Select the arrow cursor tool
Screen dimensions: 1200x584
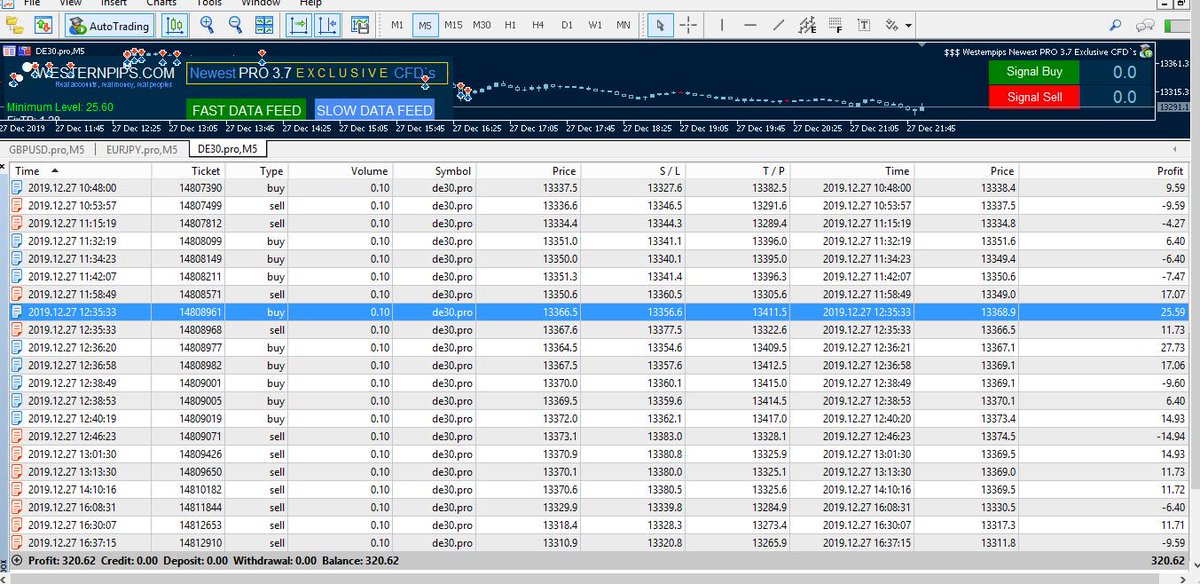click(x=659, y=25)
